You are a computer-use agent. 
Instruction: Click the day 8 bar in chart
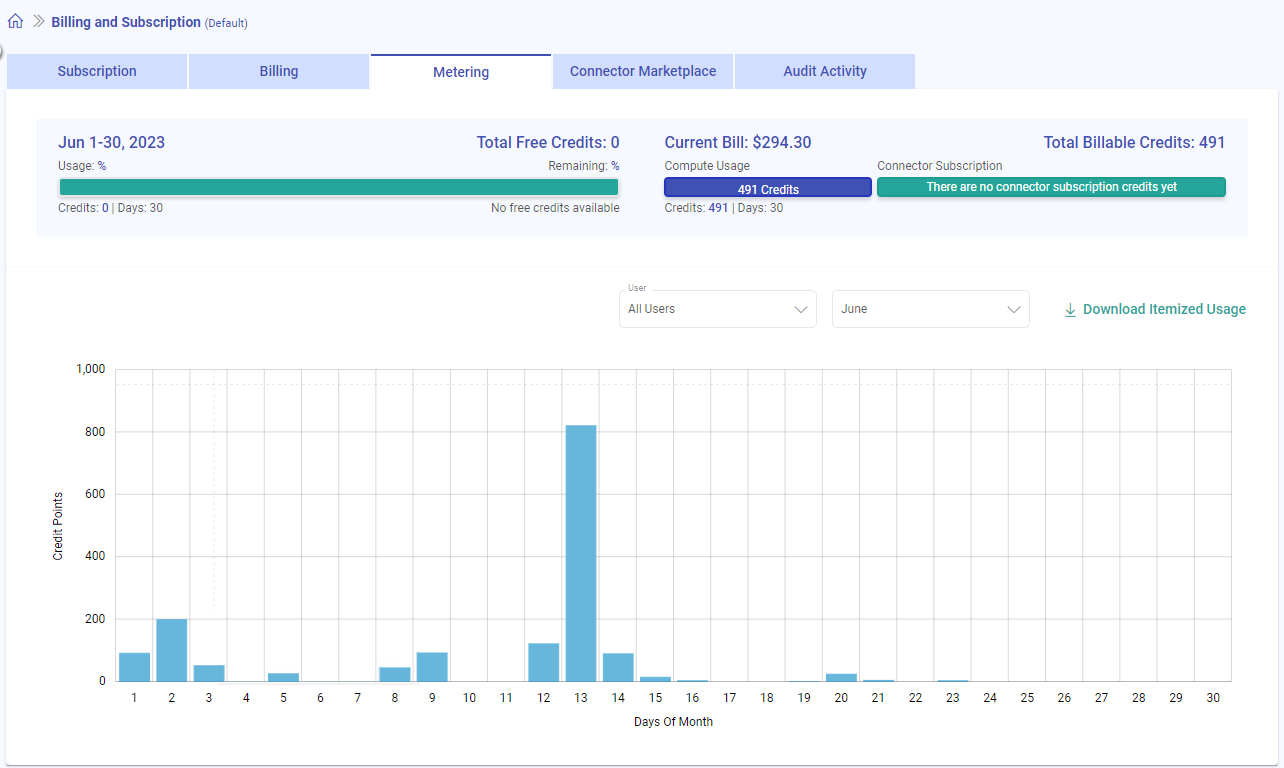click(395, 674)
